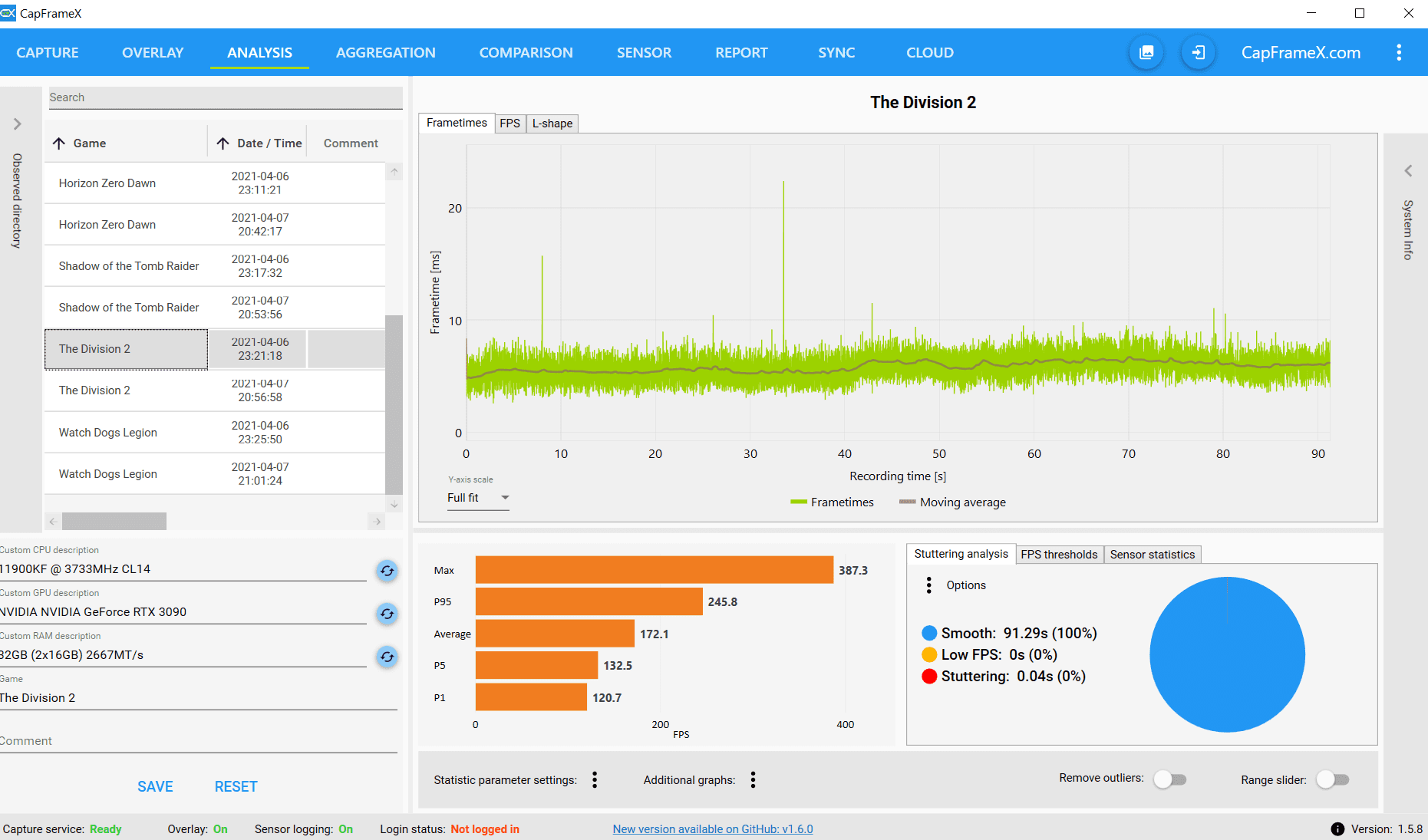Select the ANALYSIS tab
The image size is (1428, 840).
coord(259,52)
